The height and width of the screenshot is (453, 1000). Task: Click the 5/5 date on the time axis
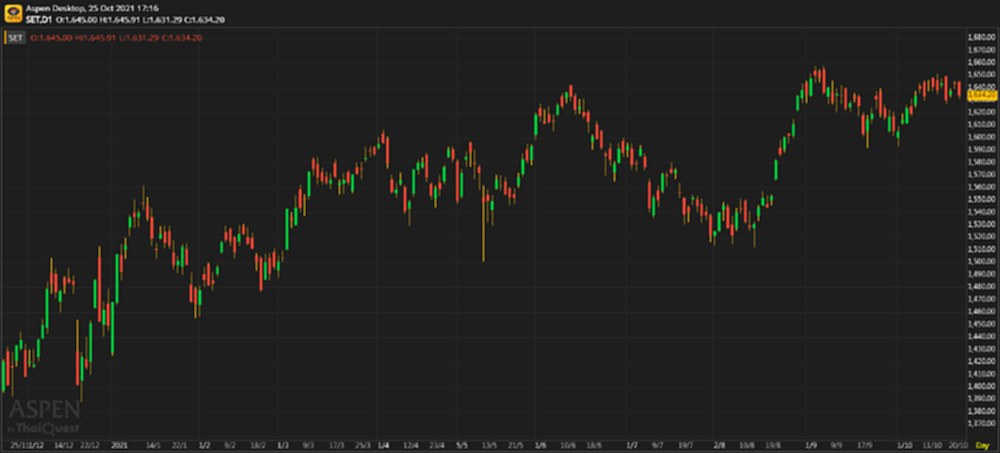(x=464, y=445)
